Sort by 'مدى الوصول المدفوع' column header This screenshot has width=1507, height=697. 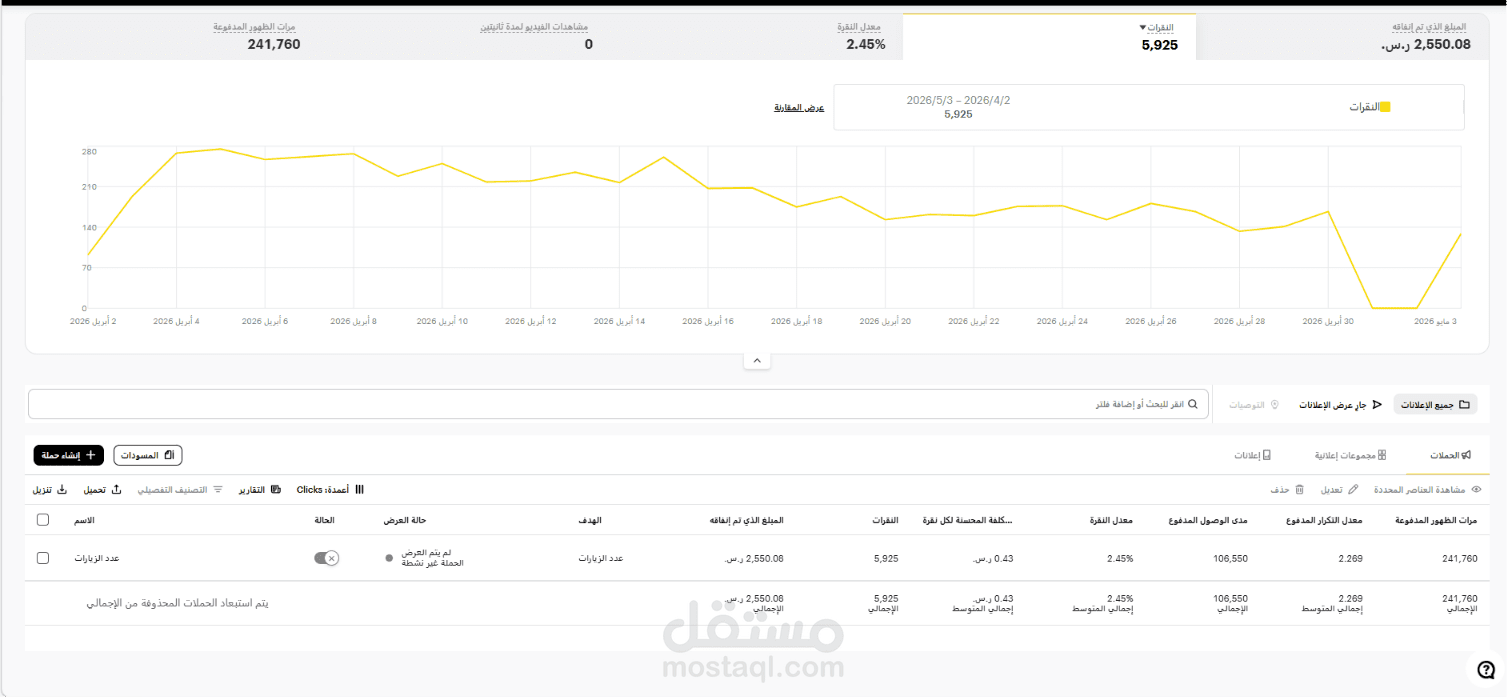(x=1210, y=520)
